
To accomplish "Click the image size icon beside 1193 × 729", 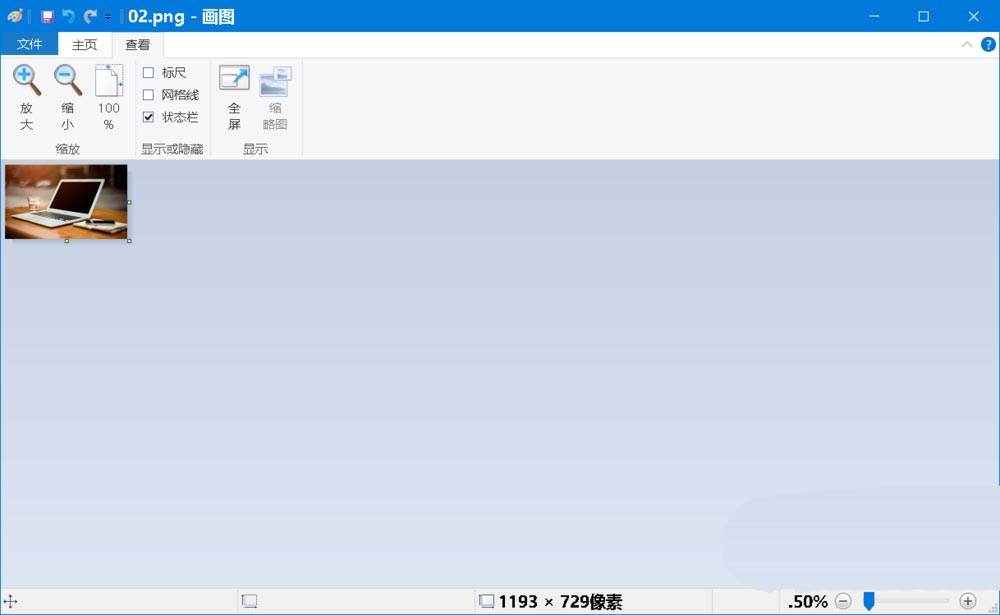I will (x=487, y=601).
